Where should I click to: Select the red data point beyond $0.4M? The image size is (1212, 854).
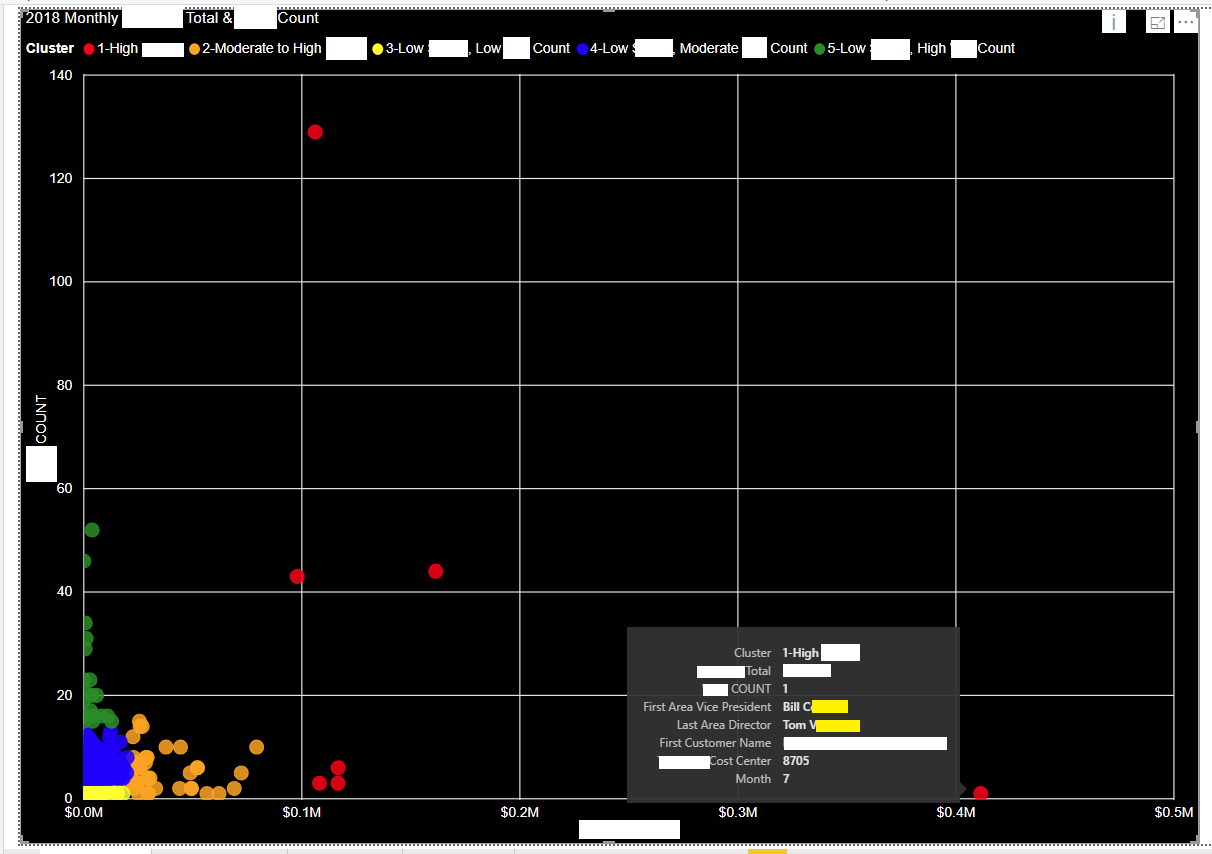980,793
